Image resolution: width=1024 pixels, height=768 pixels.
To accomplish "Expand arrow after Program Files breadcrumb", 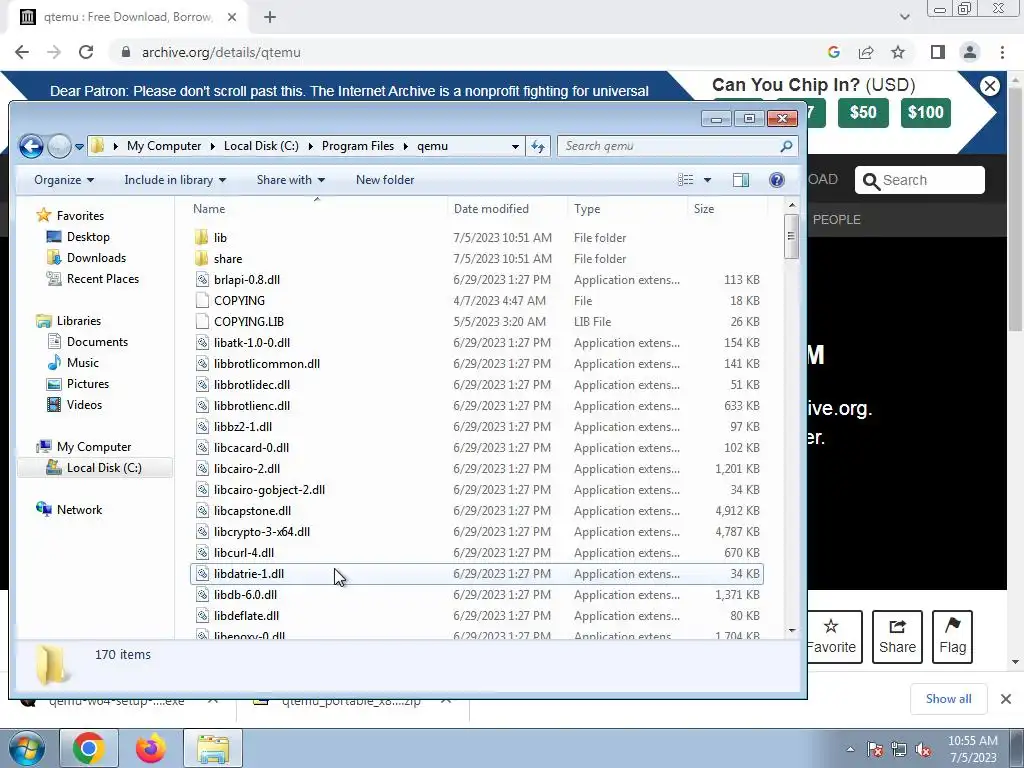I will point(406,146).
